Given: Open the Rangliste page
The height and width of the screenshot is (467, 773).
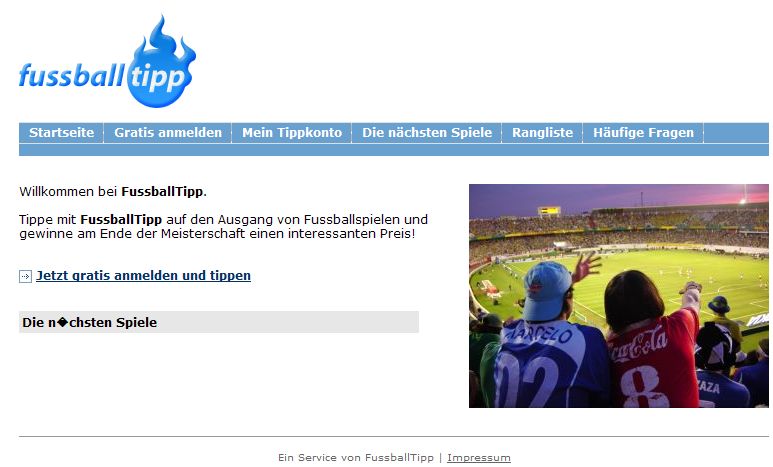Looking at the screenshot, I should click(542, 133).
